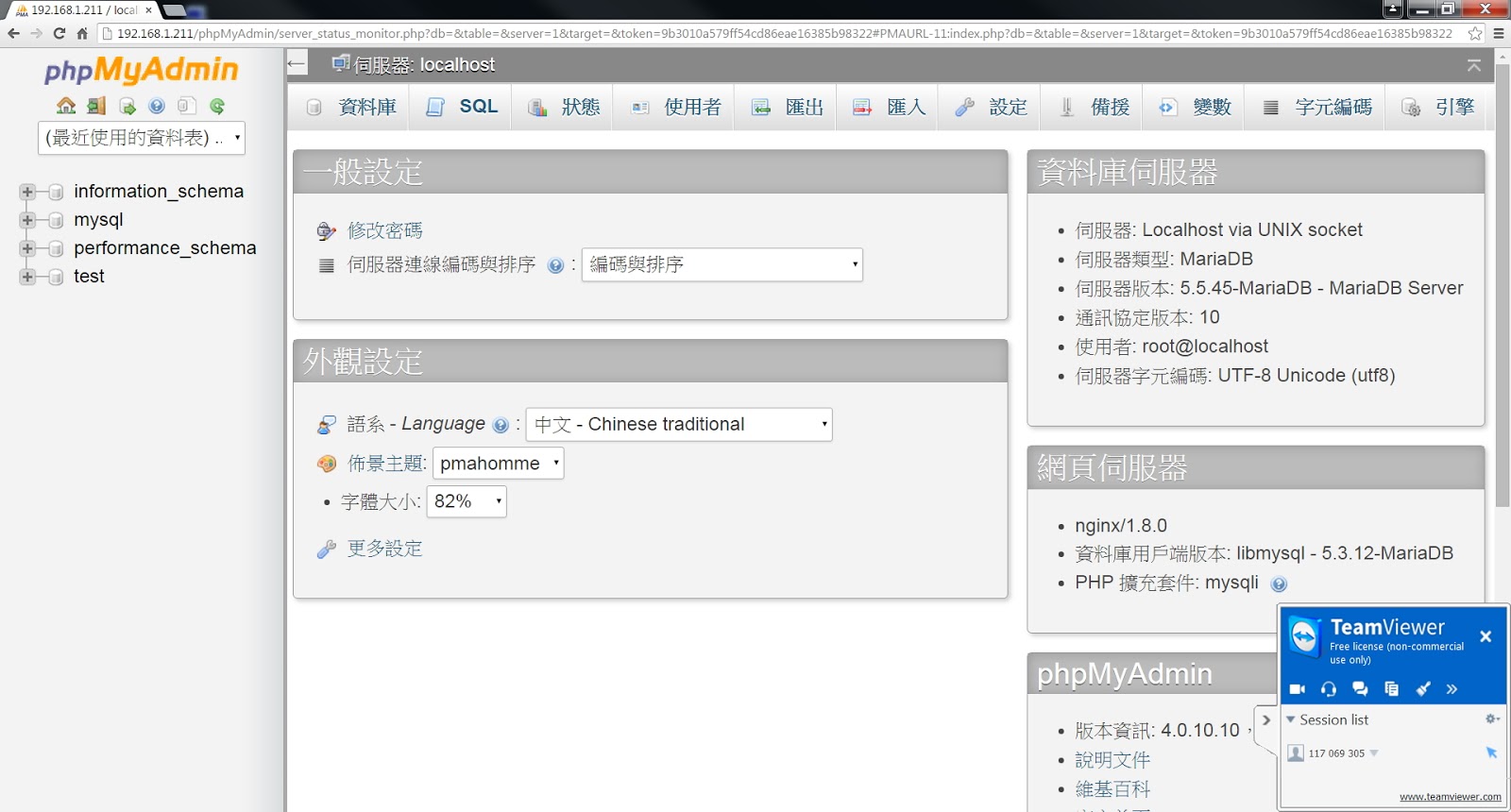Open the Chrome menu button
The height and width of the screenshot is (812, 1511).
[1499, 33]
